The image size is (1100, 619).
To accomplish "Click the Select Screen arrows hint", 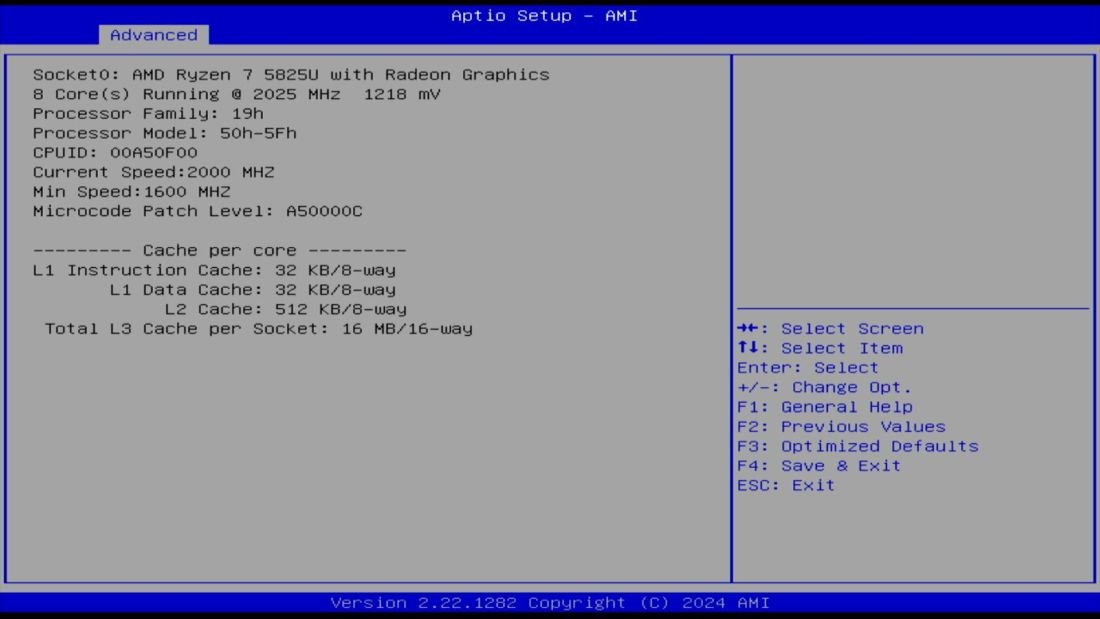I will pos(831,328).
